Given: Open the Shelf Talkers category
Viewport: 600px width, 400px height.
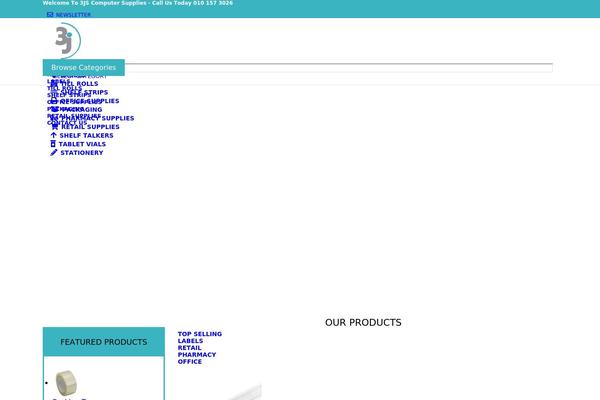Looking at the screenshot, I should pos(86,136).
